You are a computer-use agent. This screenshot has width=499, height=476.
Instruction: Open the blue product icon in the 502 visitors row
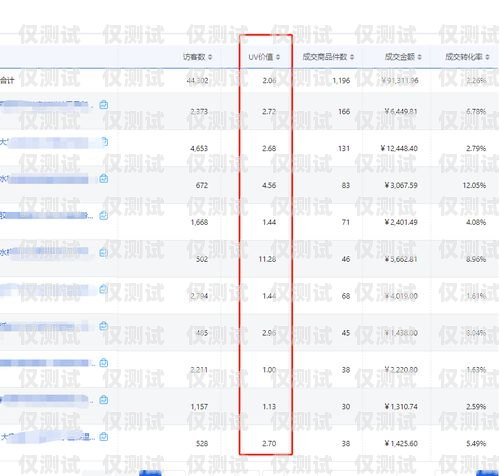tap(104, 252)
